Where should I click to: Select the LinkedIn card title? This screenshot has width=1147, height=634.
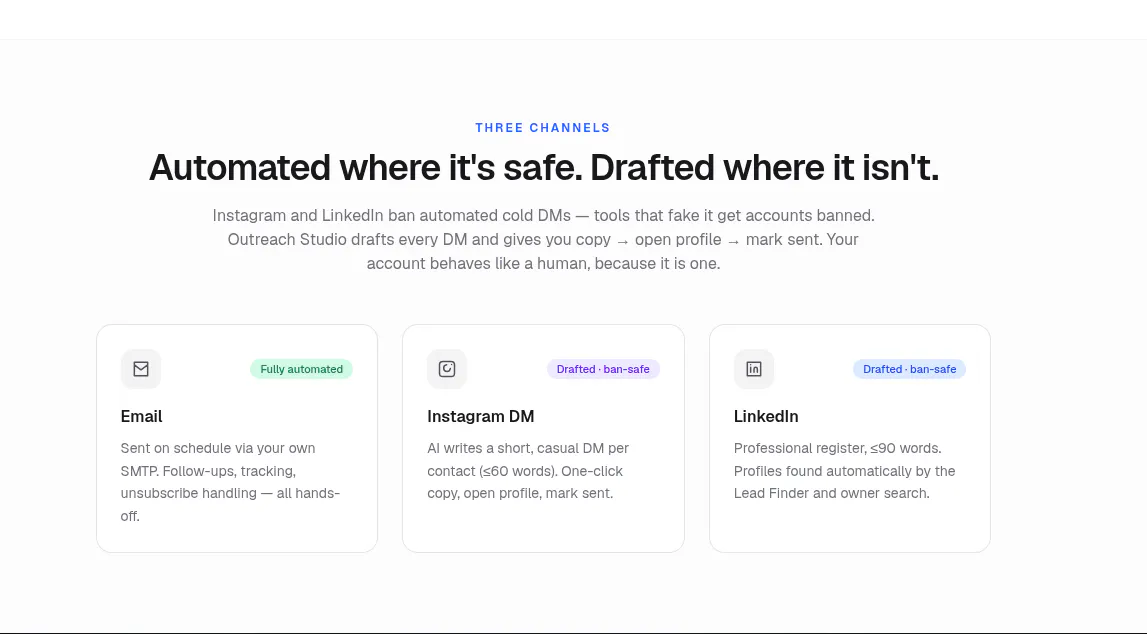click(x=766, y=416)
